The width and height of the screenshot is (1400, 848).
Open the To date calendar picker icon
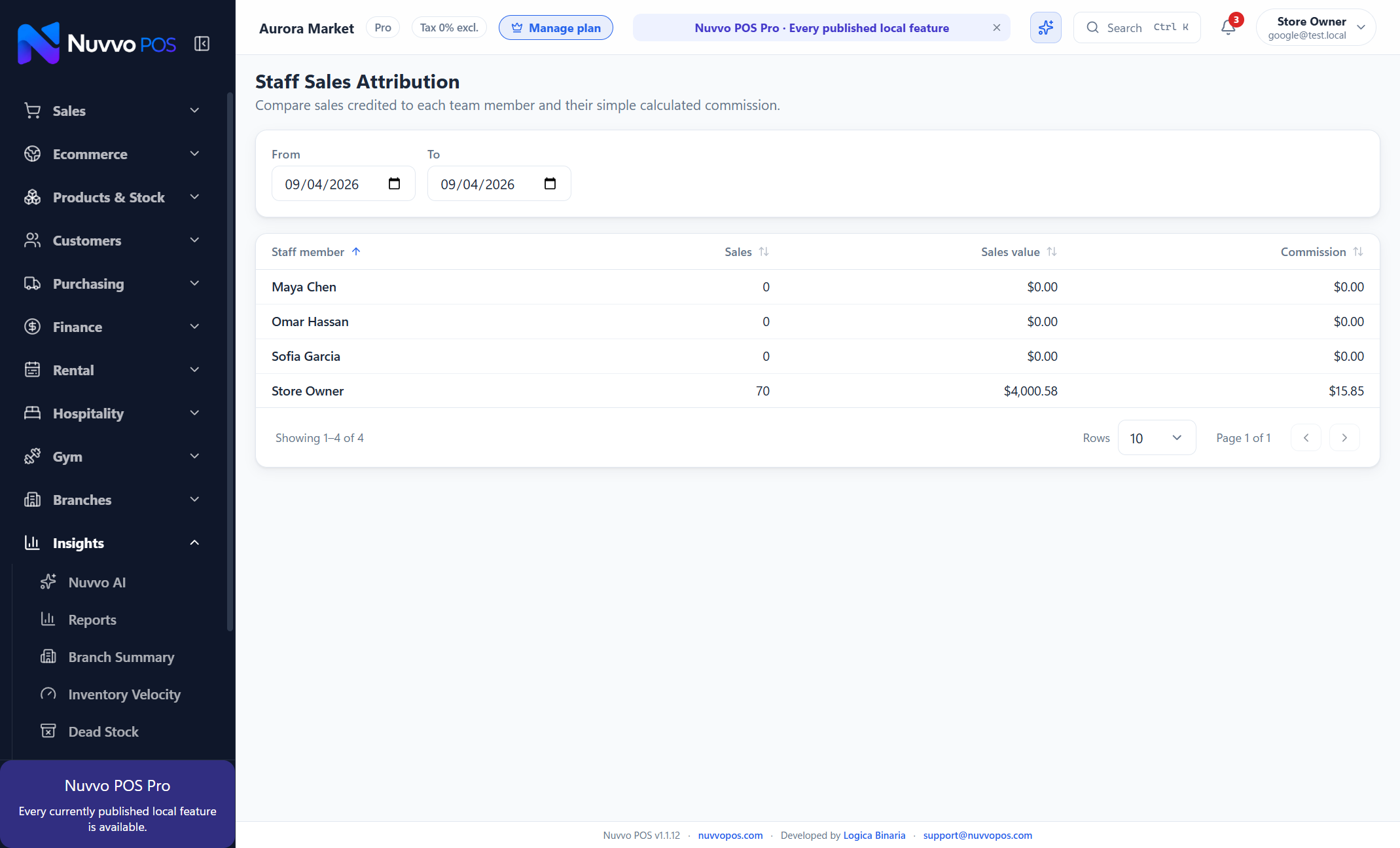click(550, 183)
